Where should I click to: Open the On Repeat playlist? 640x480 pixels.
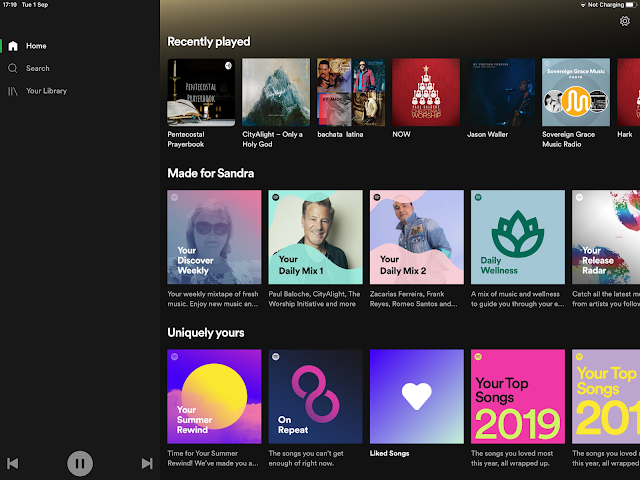[316, 396]
